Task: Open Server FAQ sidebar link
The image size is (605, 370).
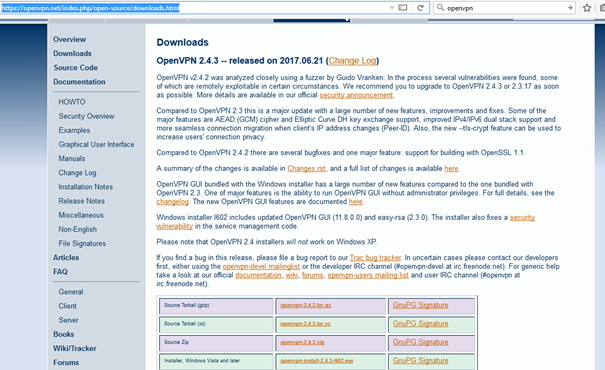Action: (x=68, y=320)
